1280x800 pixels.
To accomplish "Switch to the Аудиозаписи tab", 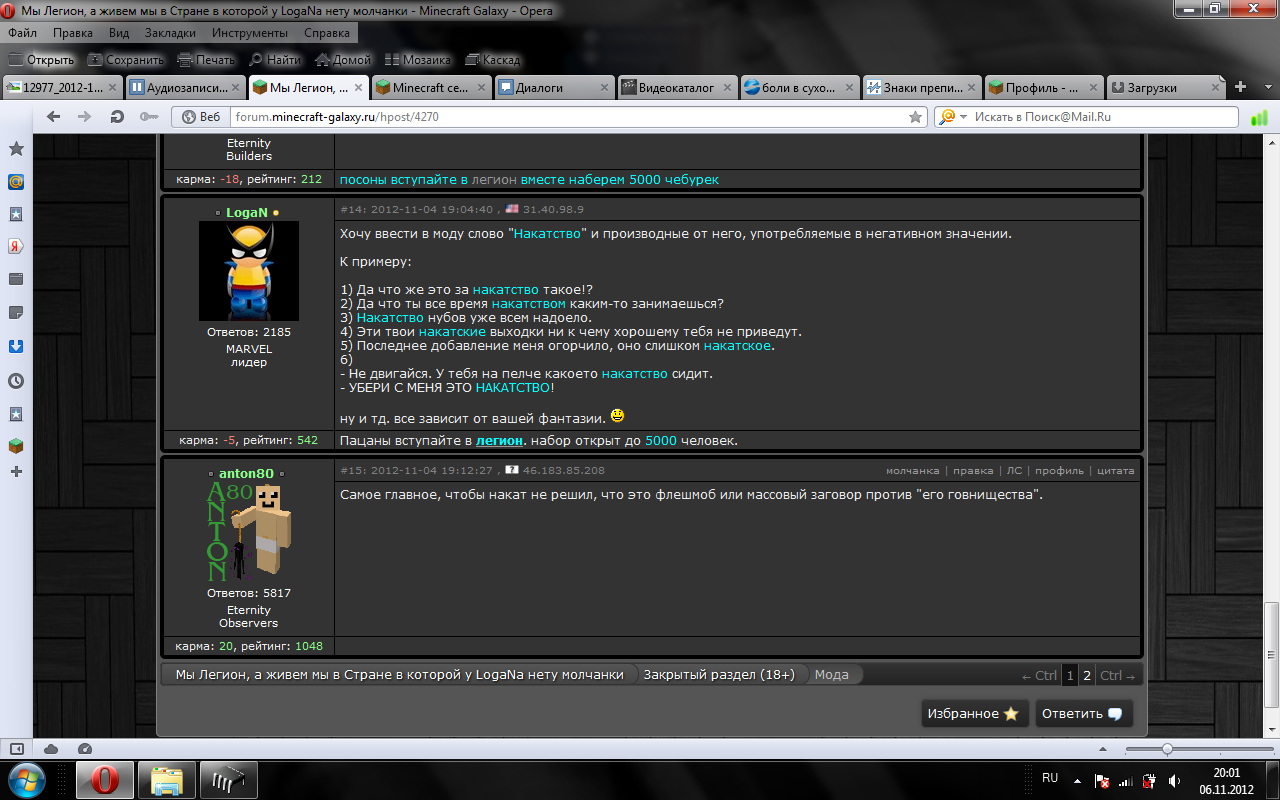I will click(x=185, y=87).
